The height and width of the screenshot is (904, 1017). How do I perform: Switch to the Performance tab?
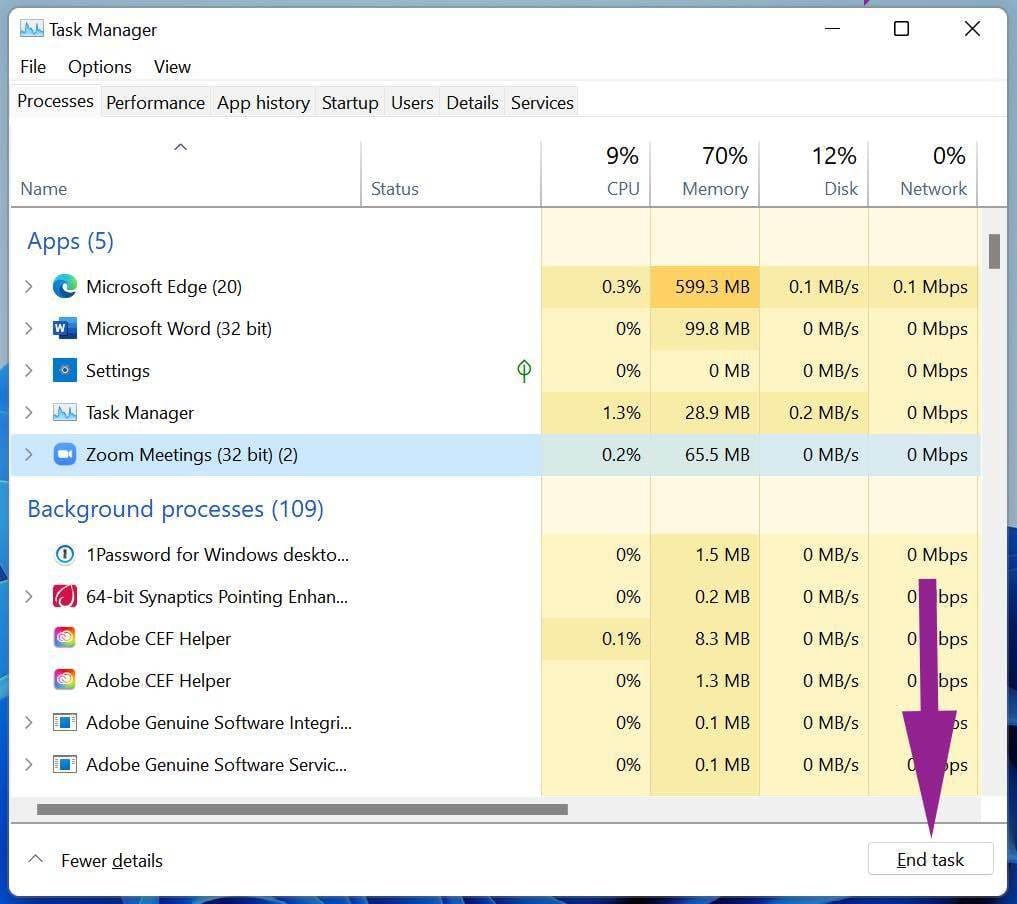pyautogui.click(x=155, y=102)
